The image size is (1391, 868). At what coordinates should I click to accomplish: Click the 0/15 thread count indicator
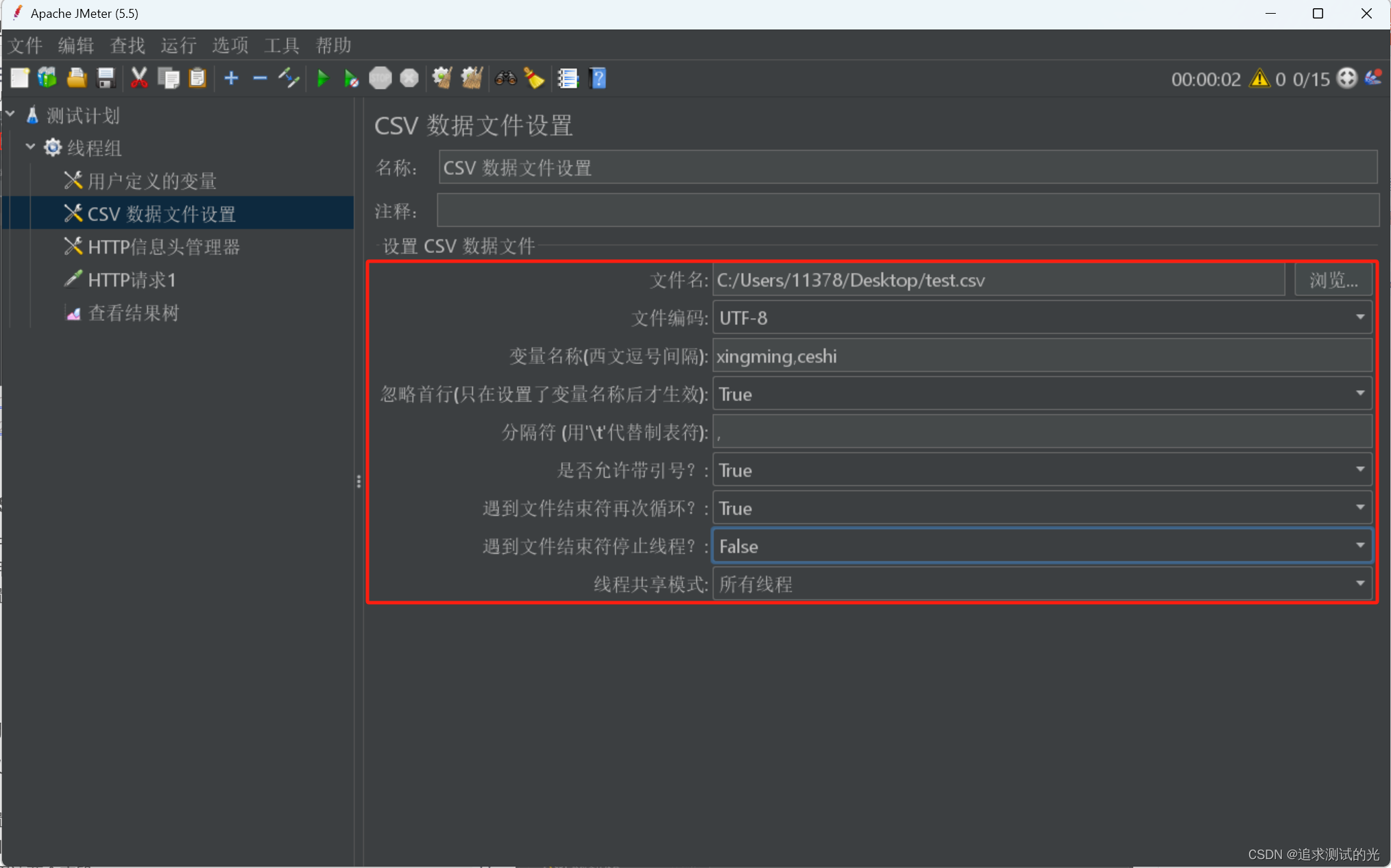pyautogui.click(x=1311, y=80)
